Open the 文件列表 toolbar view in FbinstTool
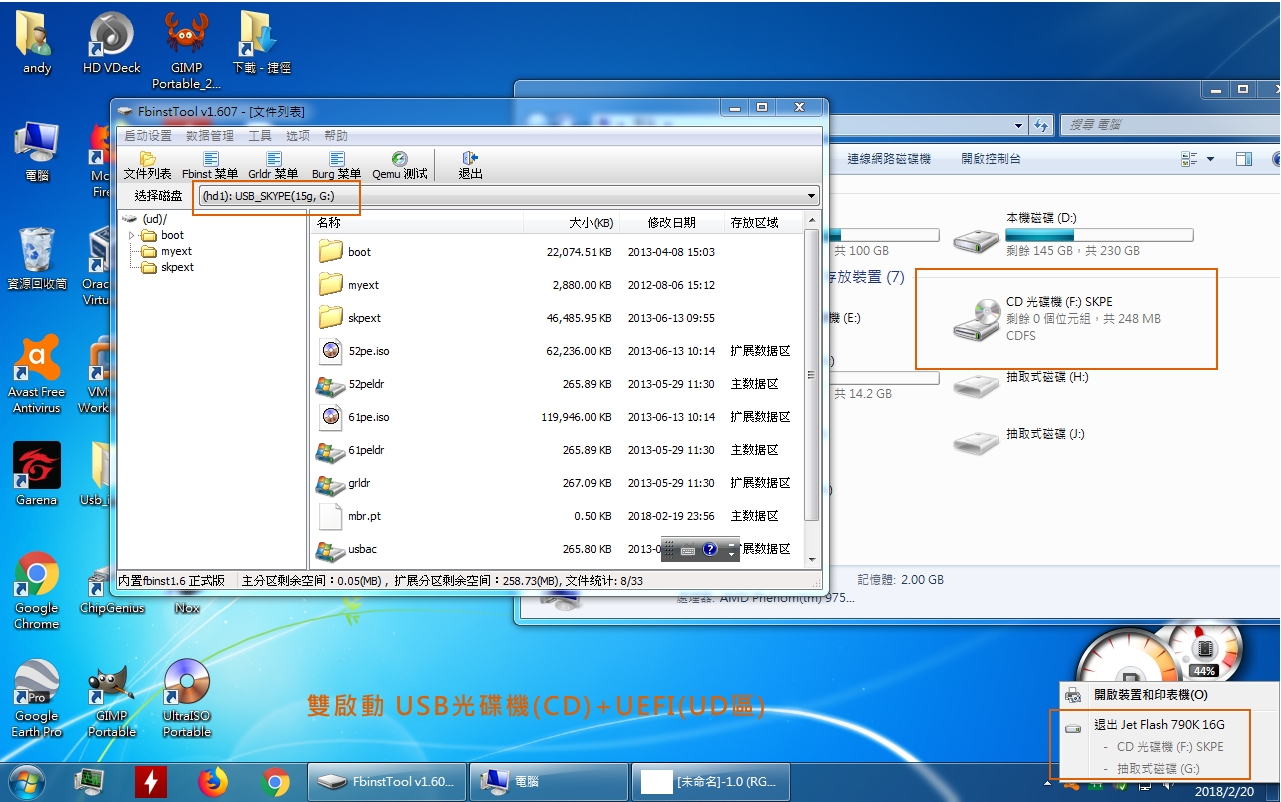 pos(147,165)
